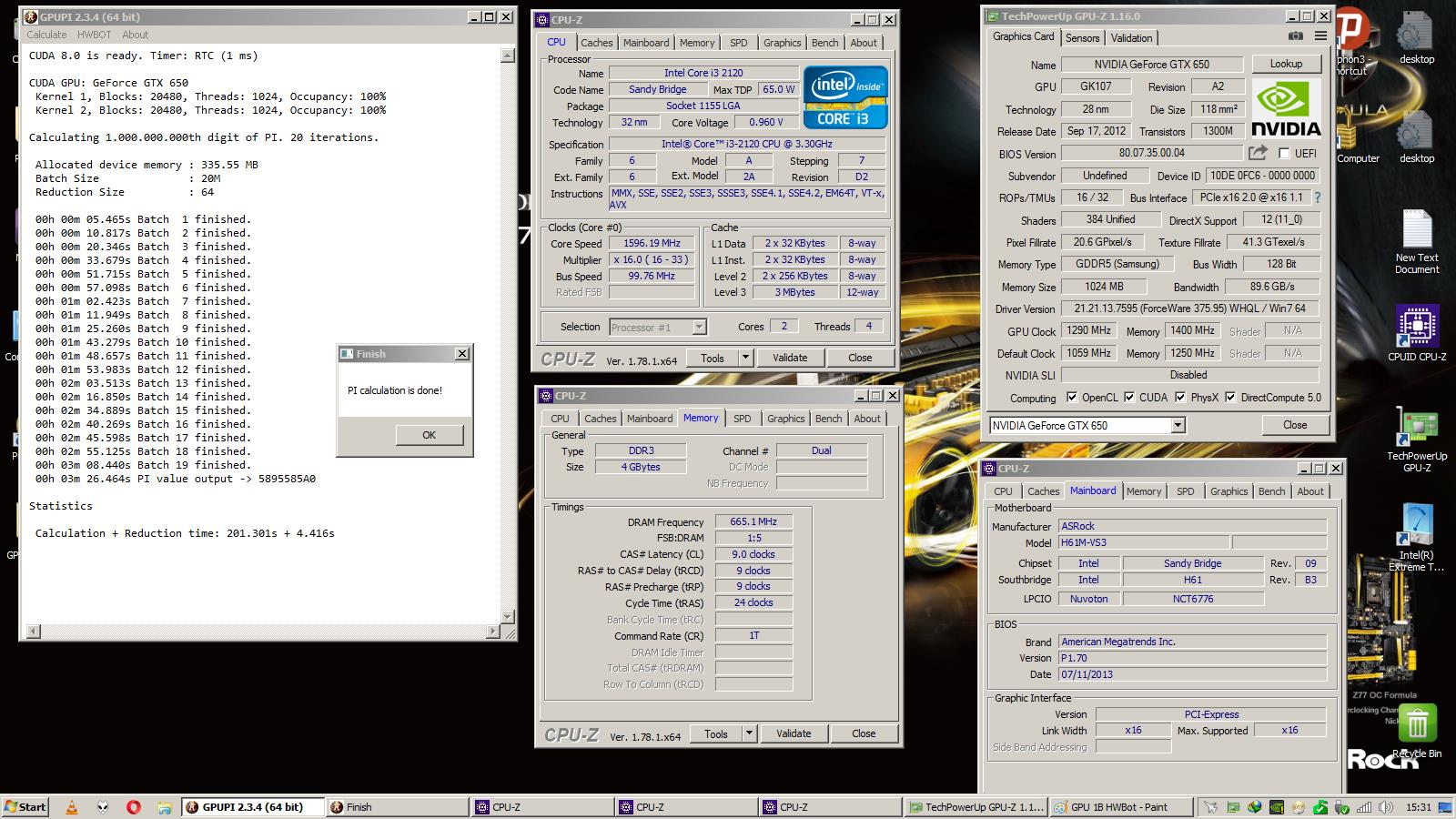Toggle the OpenCL checkbox
Viewport: 1456px width, 819px height.
pos(1072,398)
